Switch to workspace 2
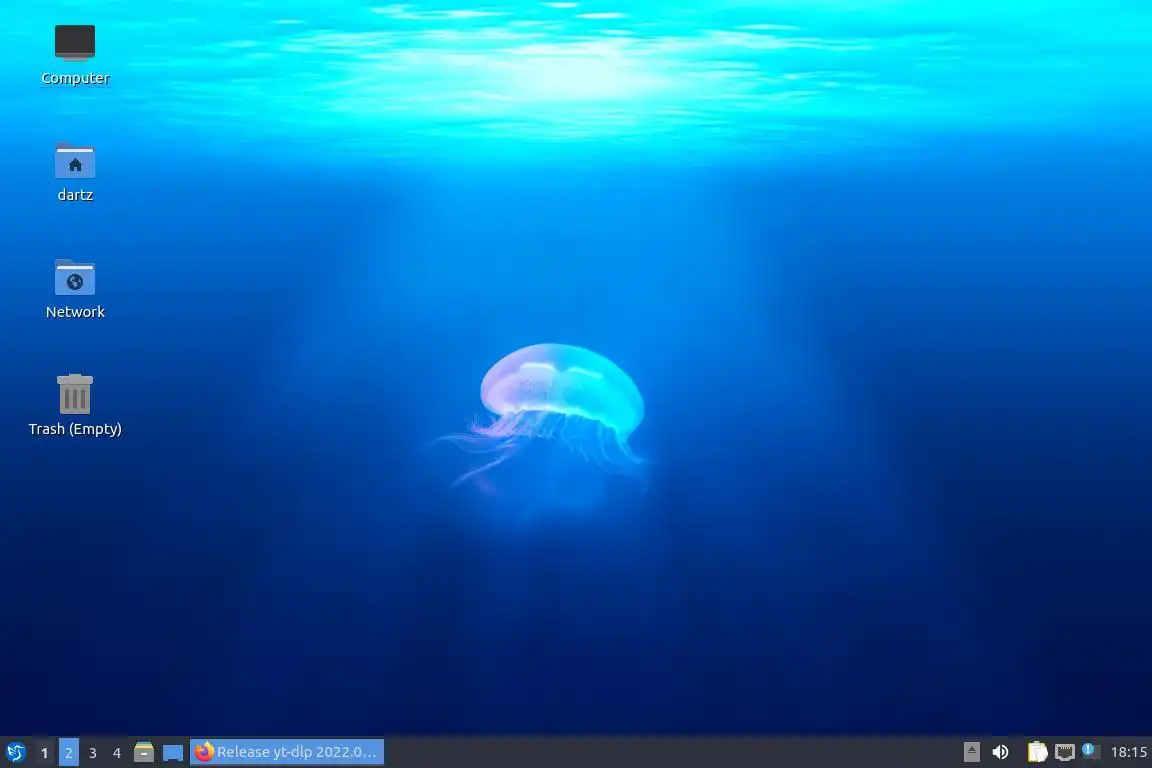Image resolution: width=1152 pixels, height=768 pixels. pos(68,753)
